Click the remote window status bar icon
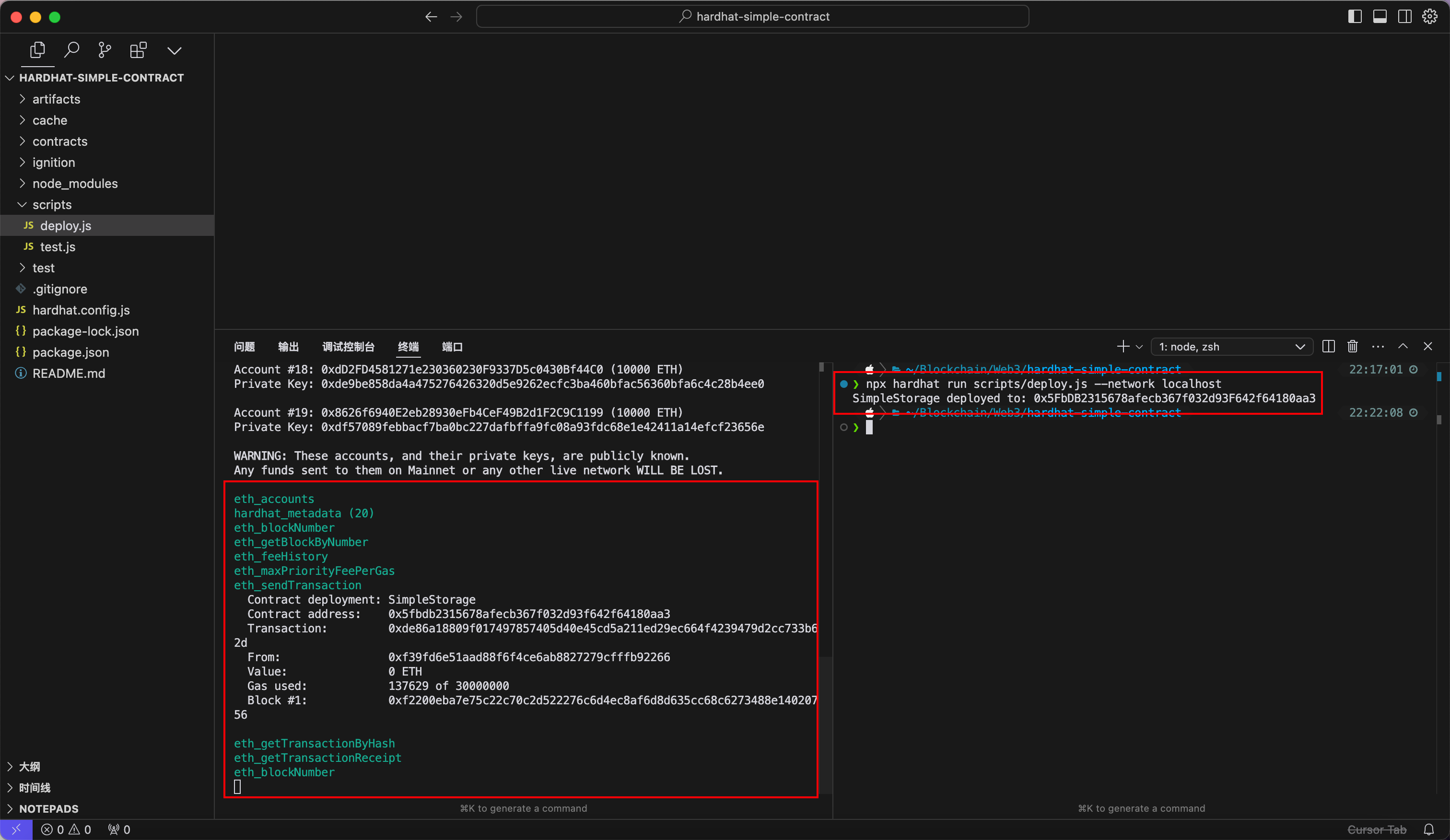The width and height of the screenshot is (1450, 840). 16,829
